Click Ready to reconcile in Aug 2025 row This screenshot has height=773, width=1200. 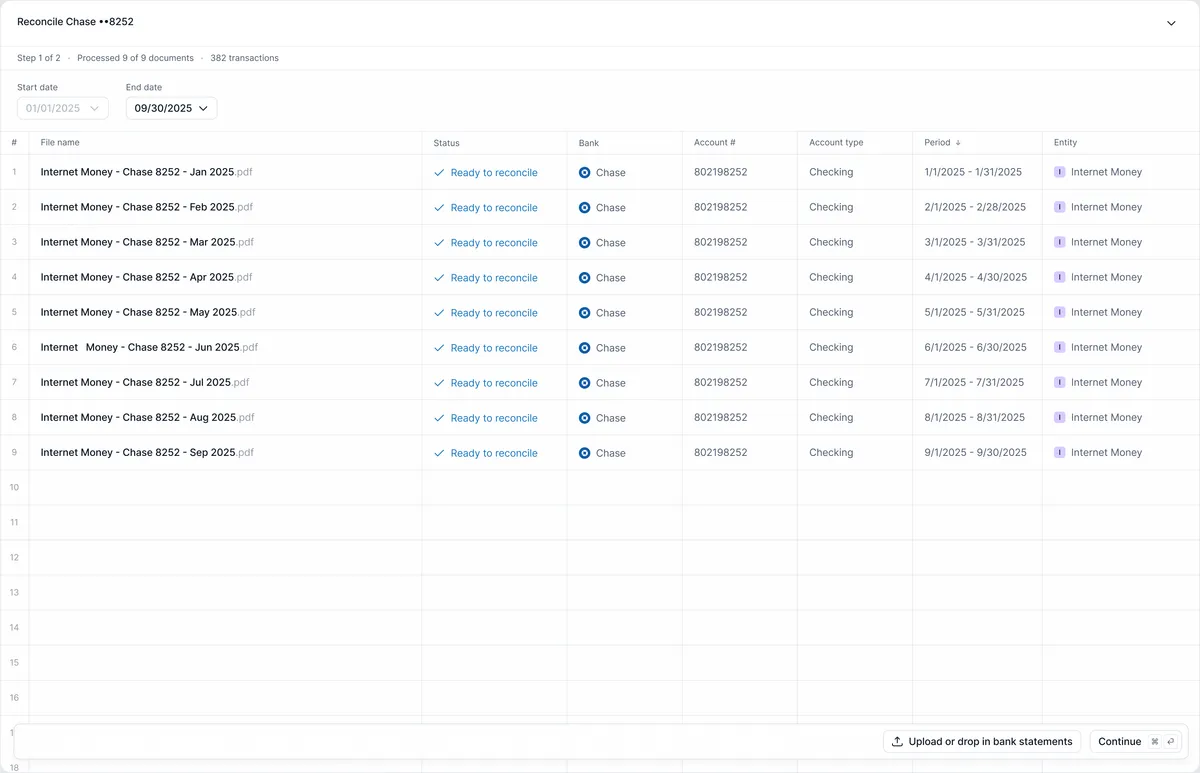click(x=494, y=418)
